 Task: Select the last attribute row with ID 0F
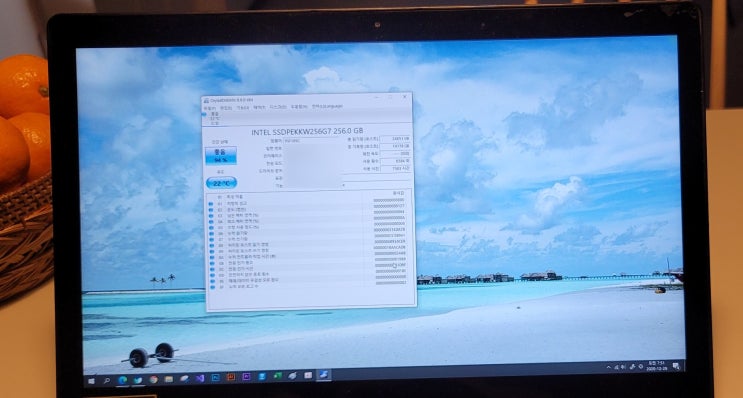click(309, 286)
